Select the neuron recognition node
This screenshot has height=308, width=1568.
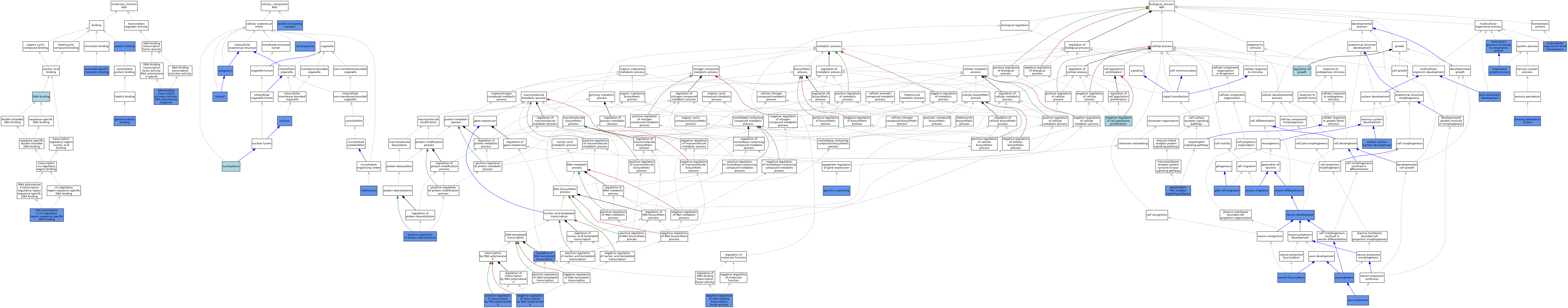pos(1270,236)
